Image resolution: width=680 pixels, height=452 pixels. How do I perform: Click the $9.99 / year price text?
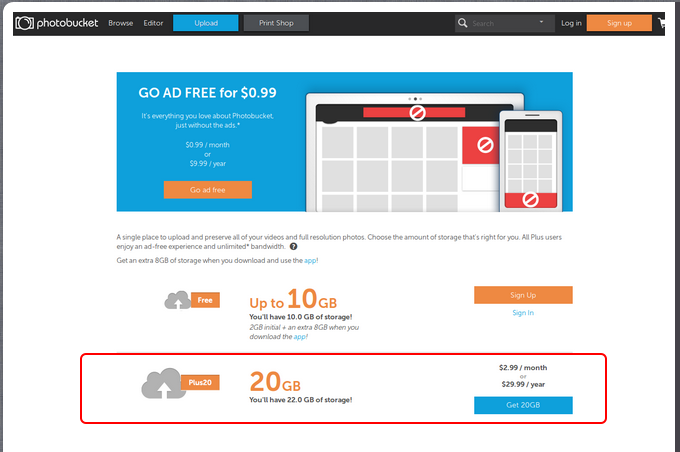coord(207,164)
